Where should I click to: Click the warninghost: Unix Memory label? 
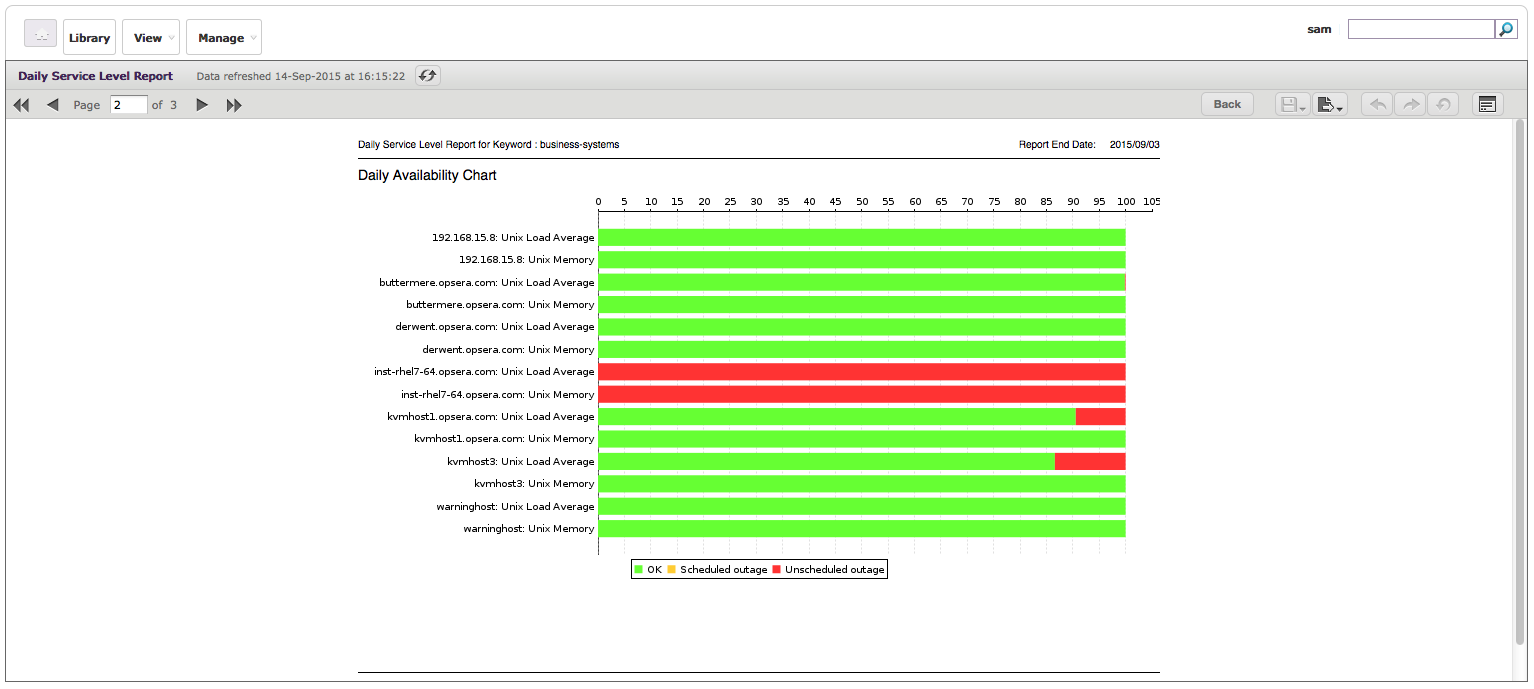pos(529,529)
